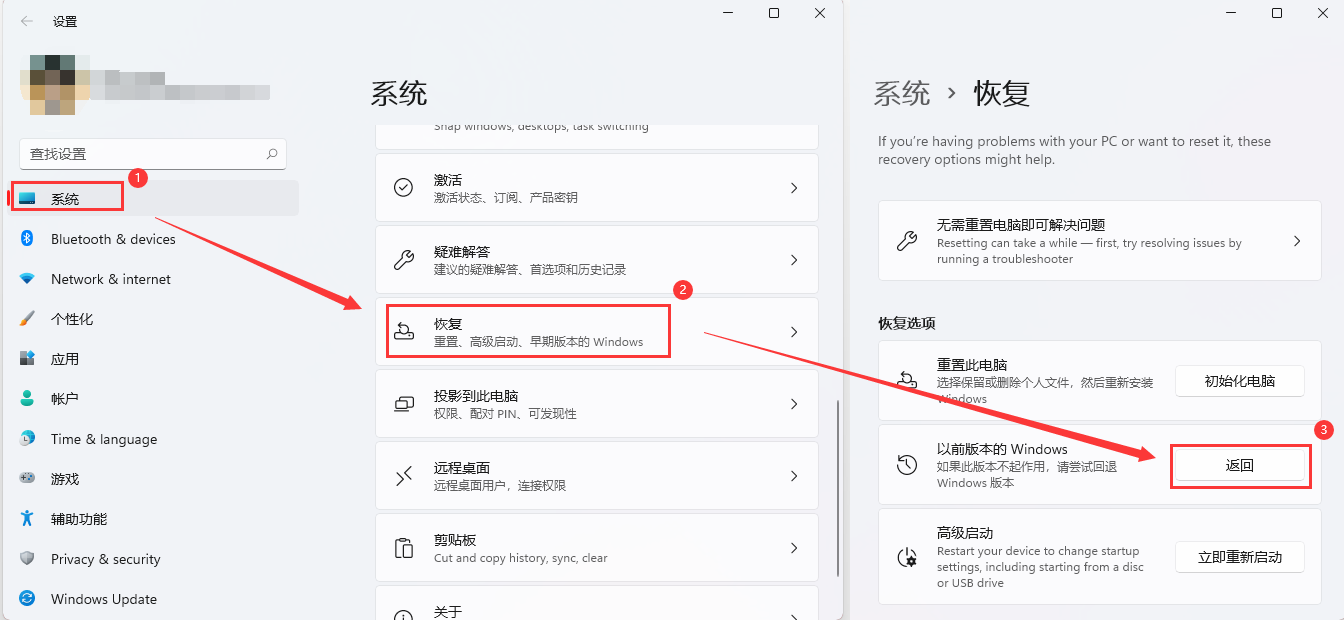The width and height of the screenshot is (1344, 620).
Task: Click the 应用 apps sidebar icon
Action: pyautogui.click(x=28, y=359)
